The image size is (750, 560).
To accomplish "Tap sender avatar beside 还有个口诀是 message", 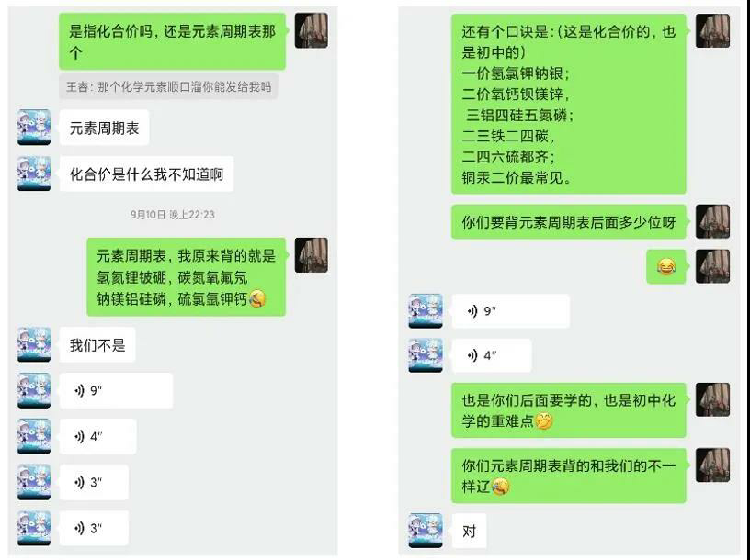I will pyautogui.click(x=713, y=31).
